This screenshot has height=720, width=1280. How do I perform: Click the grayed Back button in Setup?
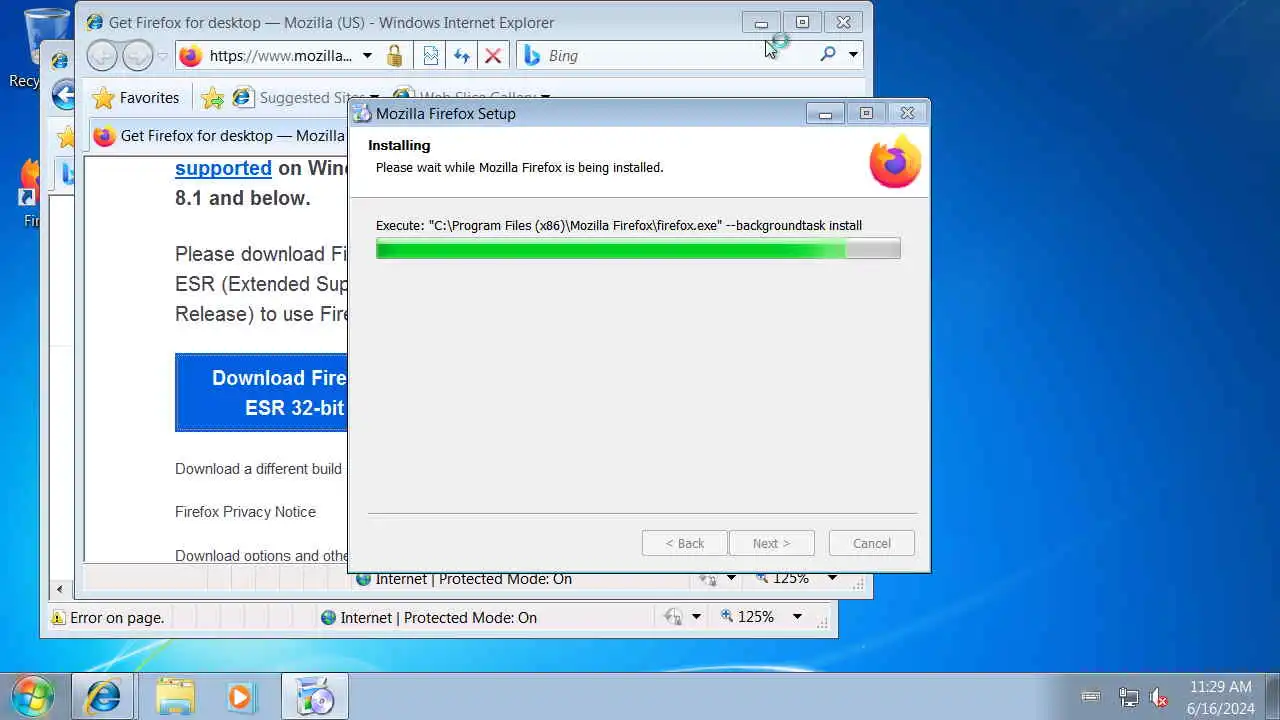tap(685, 543)
